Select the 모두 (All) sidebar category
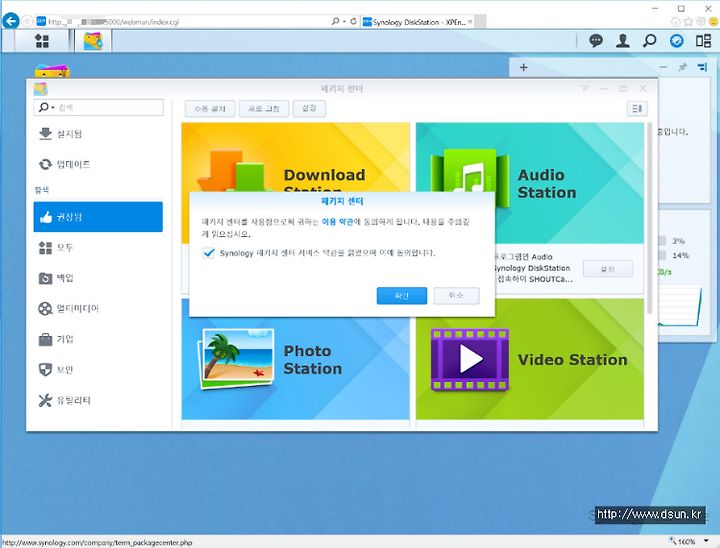This screenshot has height=548, width=720. tap(98, 248)
